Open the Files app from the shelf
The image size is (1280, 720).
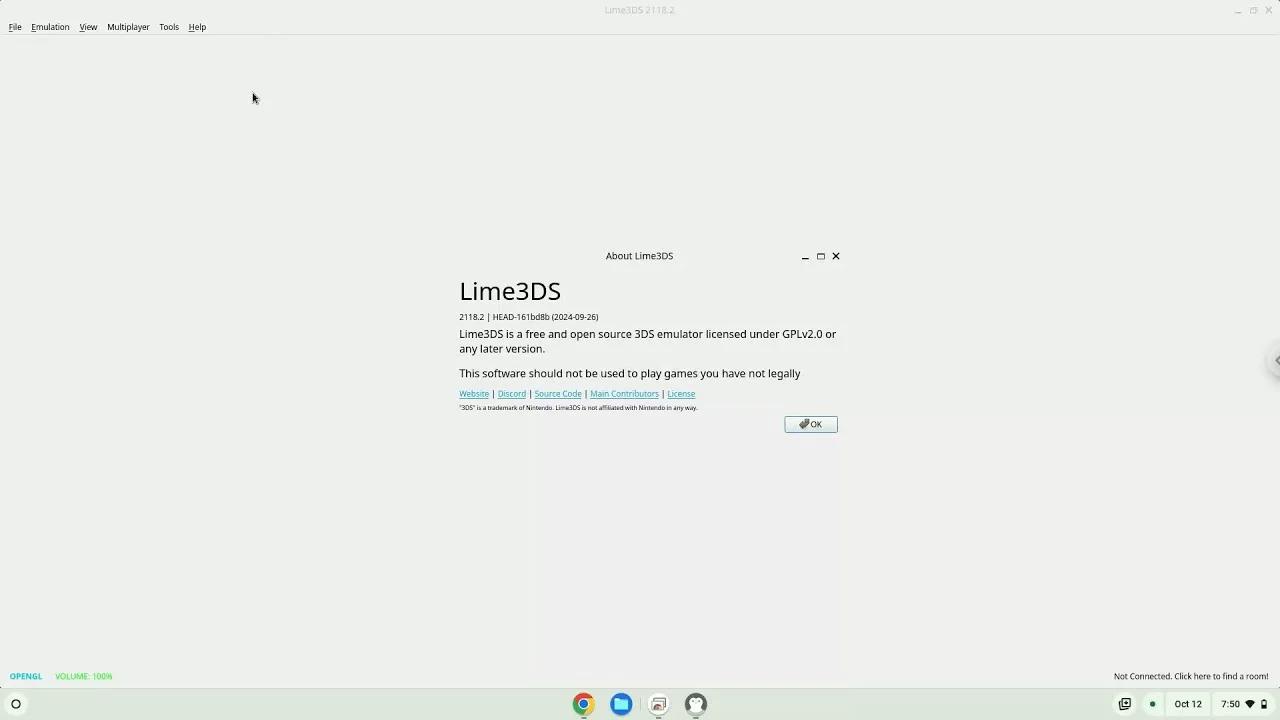[621, 704]
